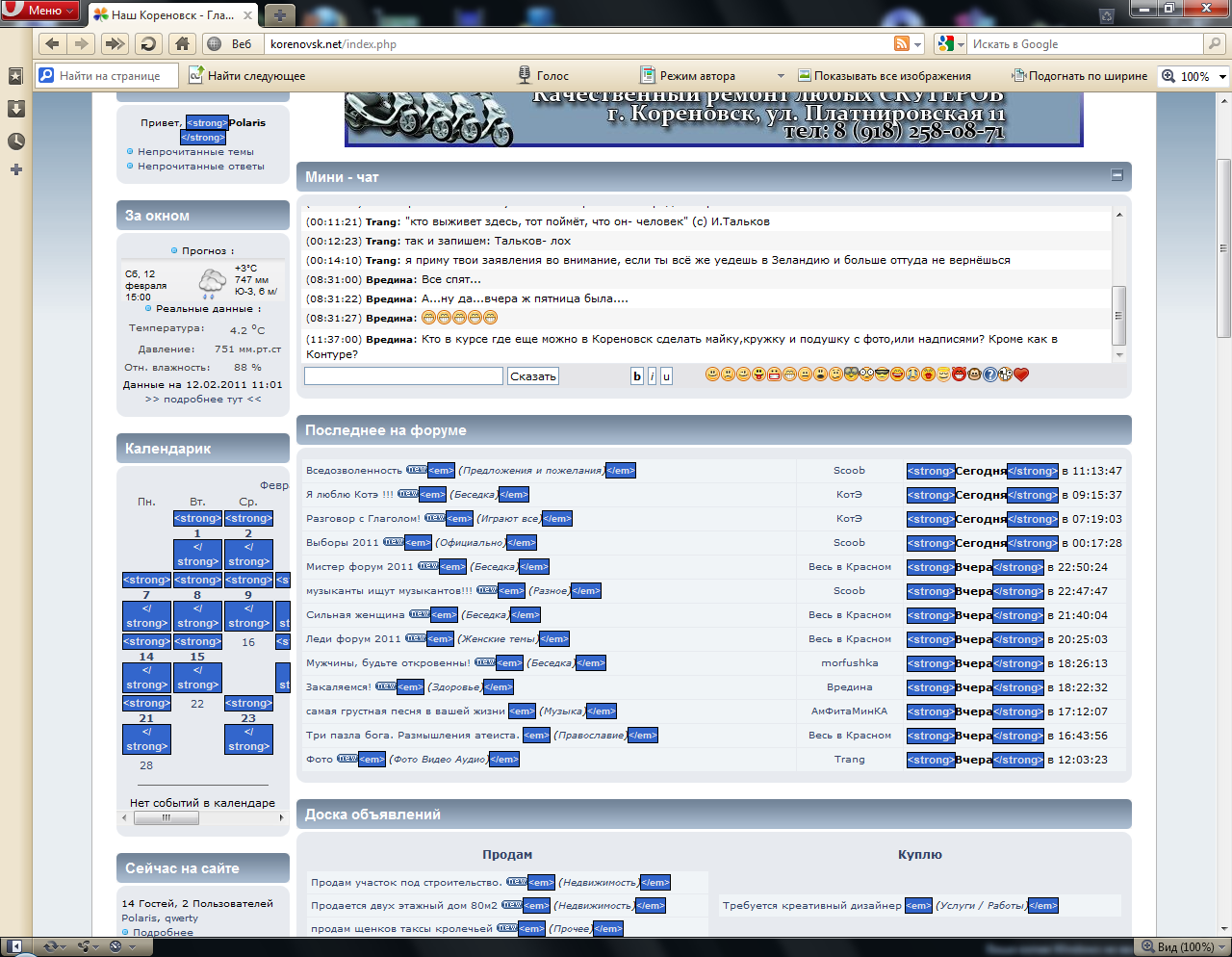Reload the current page

148,43
